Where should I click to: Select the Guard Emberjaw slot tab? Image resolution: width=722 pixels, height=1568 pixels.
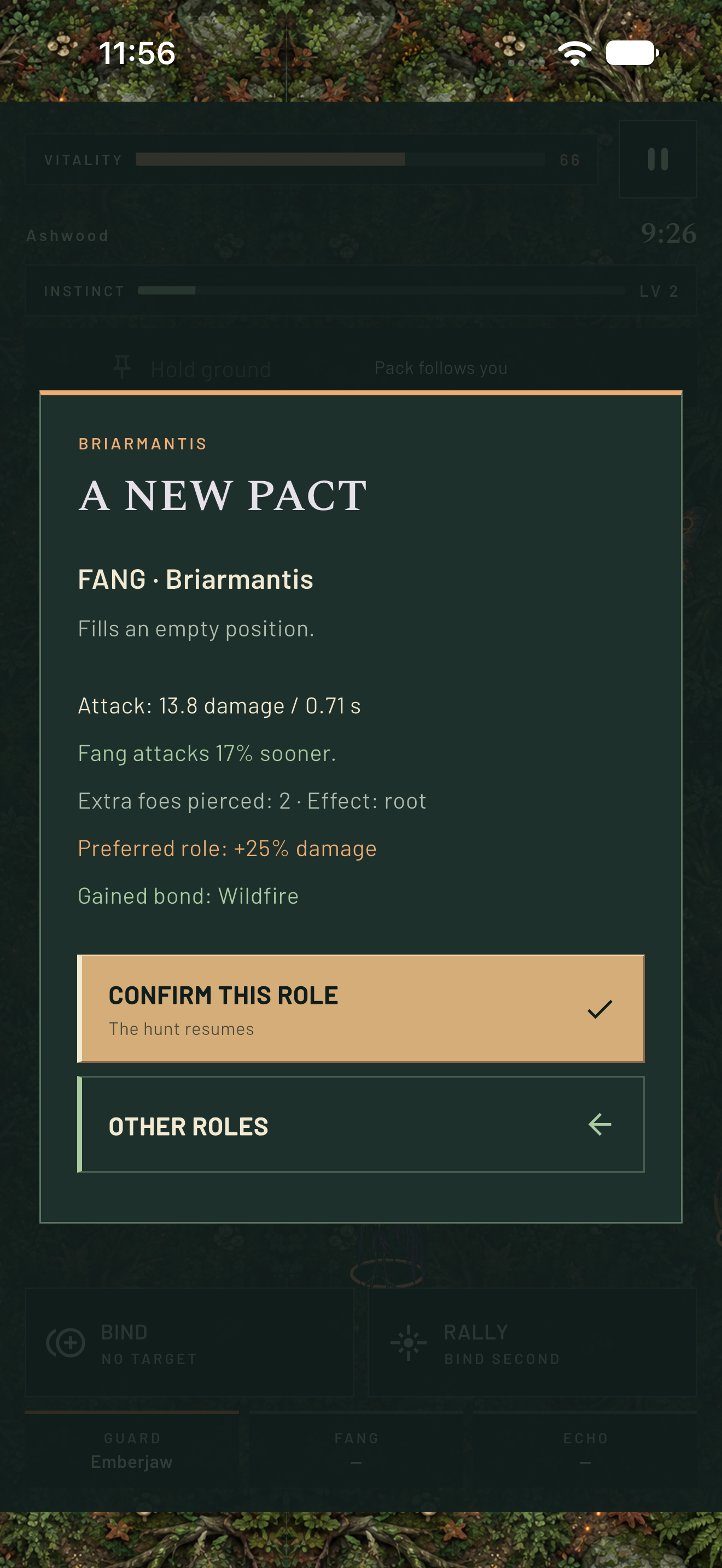tap(131, 1449)
